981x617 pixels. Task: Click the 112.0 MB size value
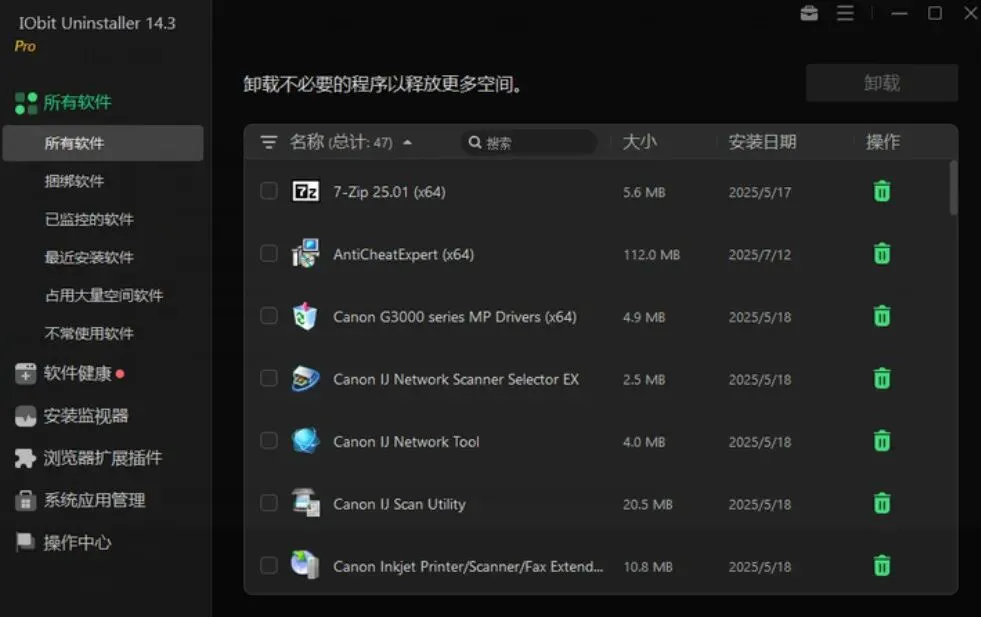tap(651, 255)
